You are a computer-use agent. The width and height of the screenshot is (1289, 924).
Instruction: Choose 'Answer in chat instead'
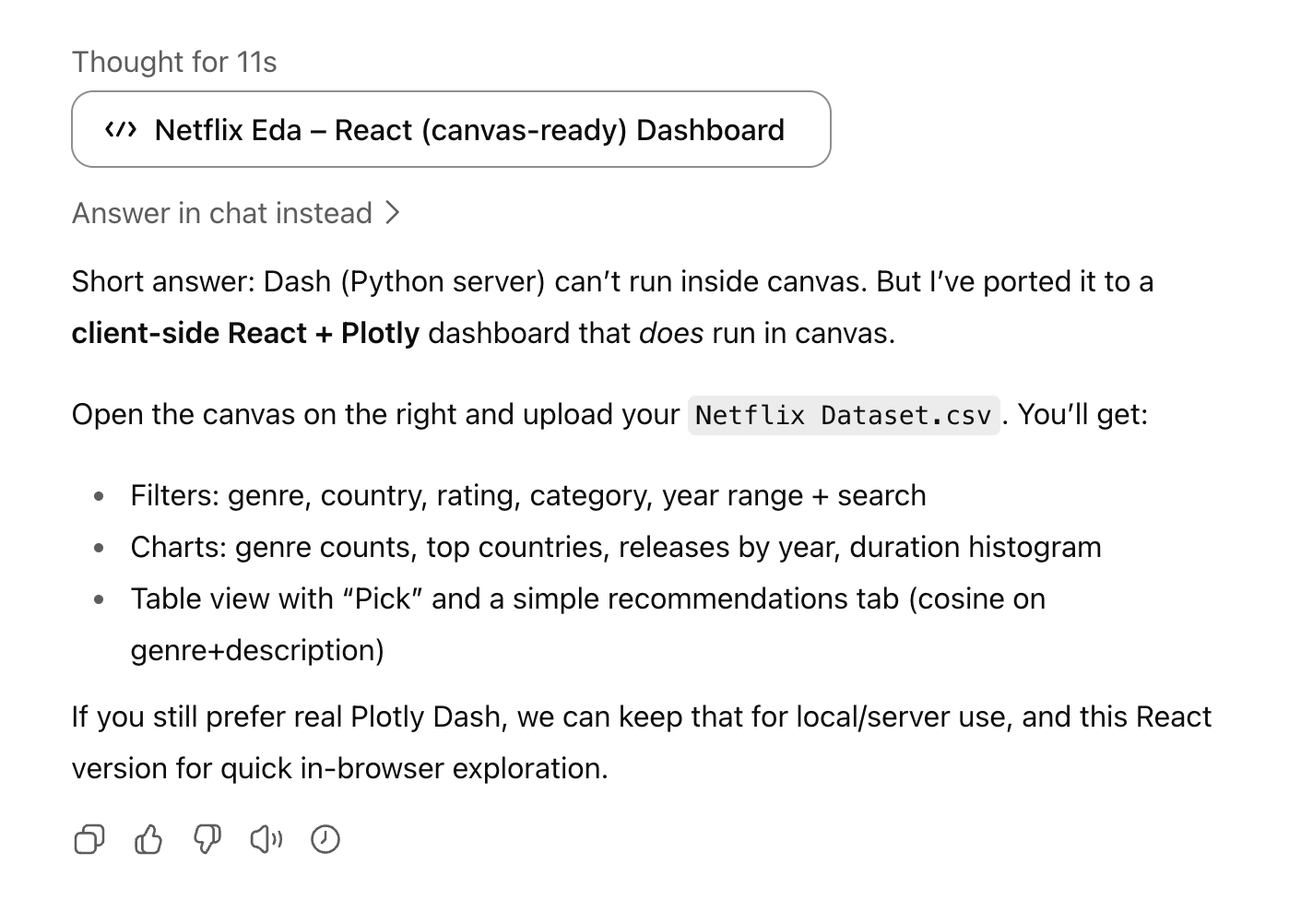222,213
